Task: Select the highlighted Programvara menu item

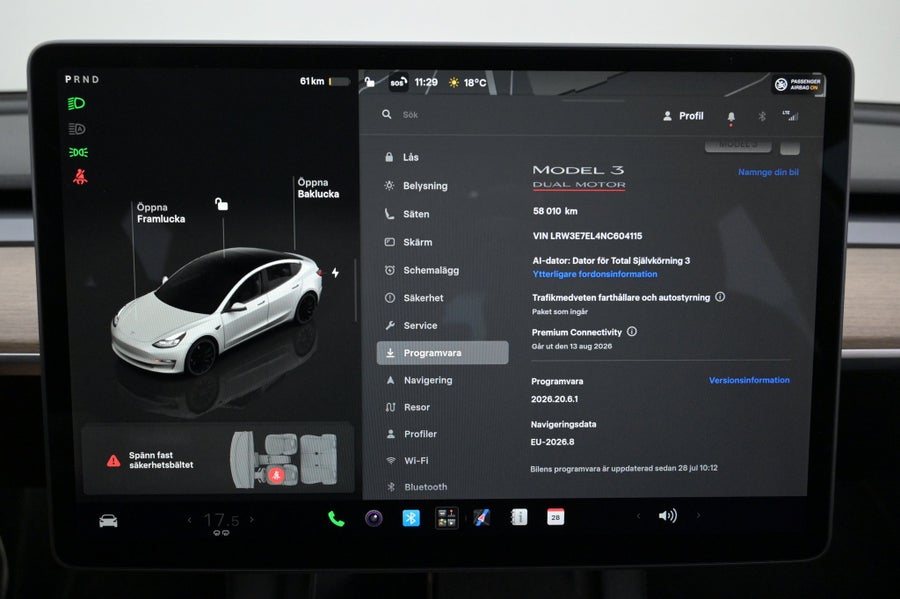Action: (x=442, y=353)
